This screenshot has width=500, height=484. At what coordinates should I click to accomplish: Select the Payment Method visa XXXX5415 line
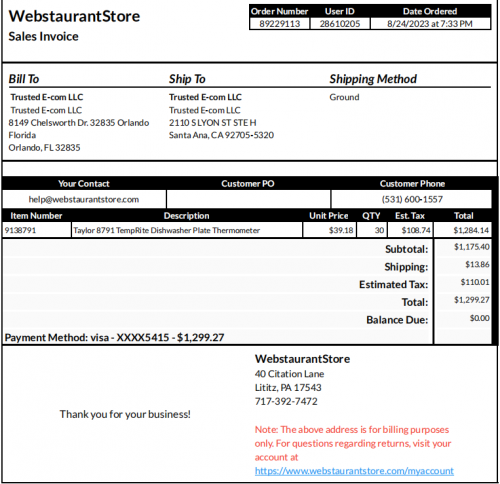click(114, 337)
